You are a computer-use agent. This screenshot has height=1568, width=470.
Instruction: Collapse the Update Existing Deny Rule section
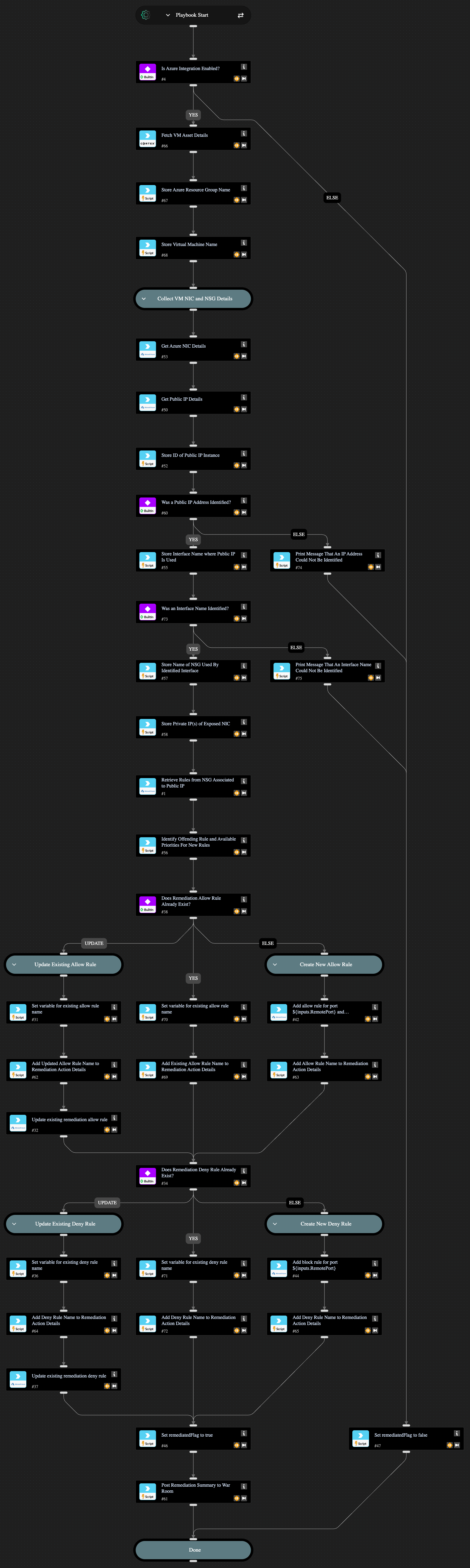[x=15, y=1224]
